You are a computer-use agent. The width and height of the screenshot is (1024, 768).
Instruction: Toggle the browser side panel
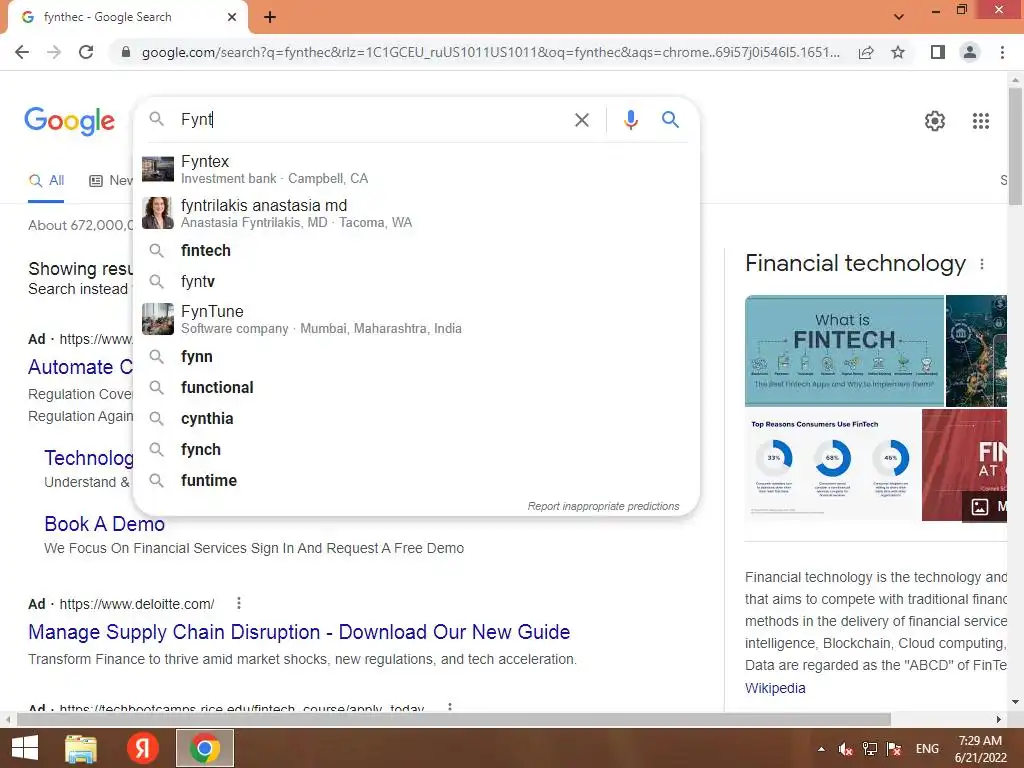938,52
